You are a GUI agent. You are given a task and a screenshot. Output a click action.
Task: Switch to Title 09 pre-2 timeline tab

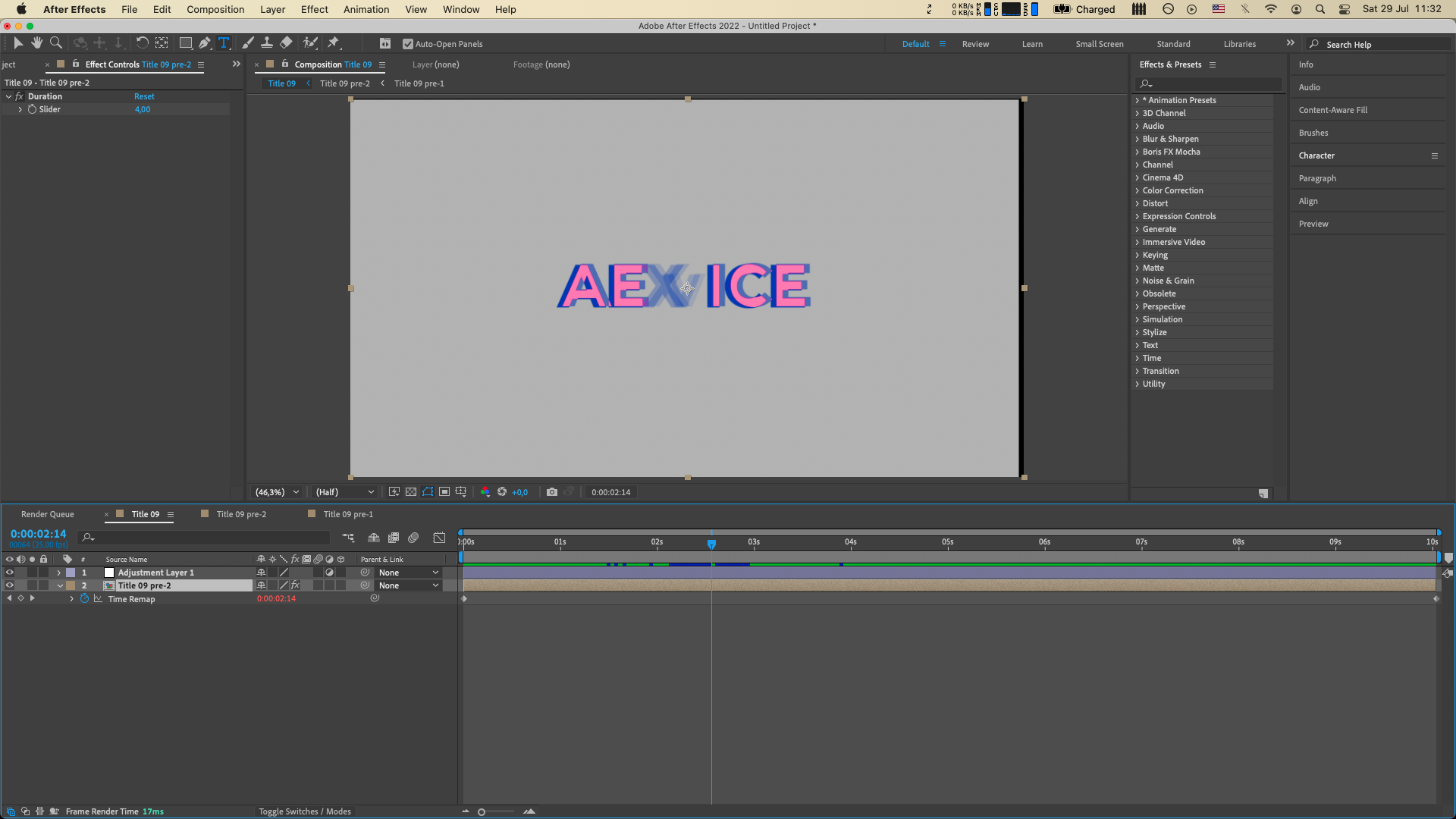(x=240, y=514)
